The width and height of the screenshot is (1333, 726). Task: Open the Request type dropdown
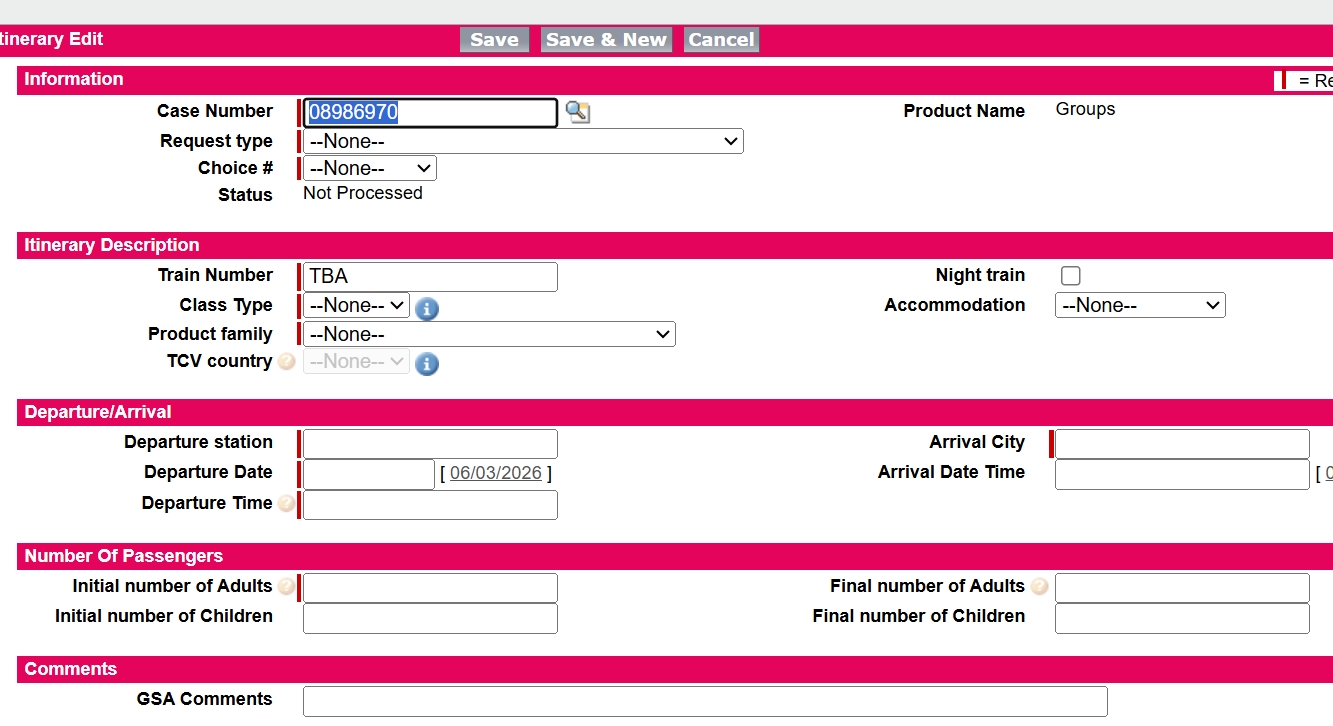(x=523, y=141)
